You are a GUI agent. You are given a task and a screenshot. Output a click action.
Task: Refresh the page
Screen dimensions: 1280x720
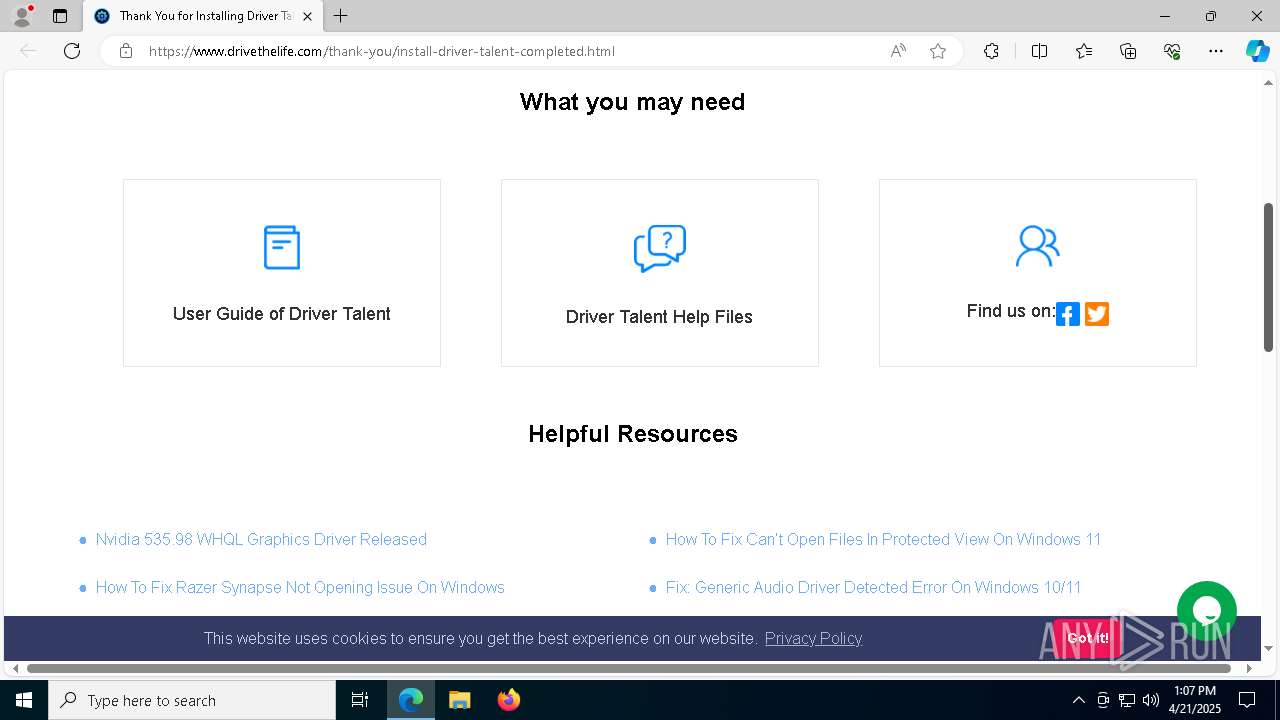(x=72, y=51)
